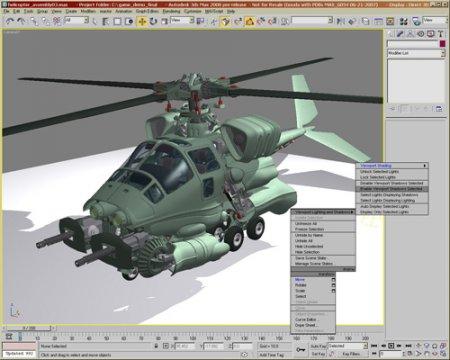450x360 pixels.
Task: Expand the Modifier List dropdown
Action: tap(416, 53)
